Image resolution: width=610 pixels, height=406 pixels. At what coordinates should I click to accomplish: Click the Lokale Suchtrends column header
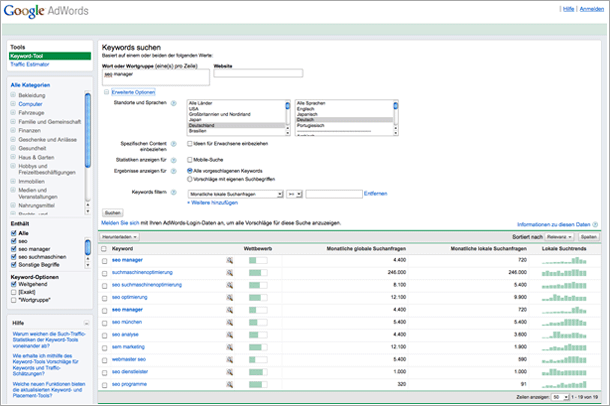pos(564,248)
